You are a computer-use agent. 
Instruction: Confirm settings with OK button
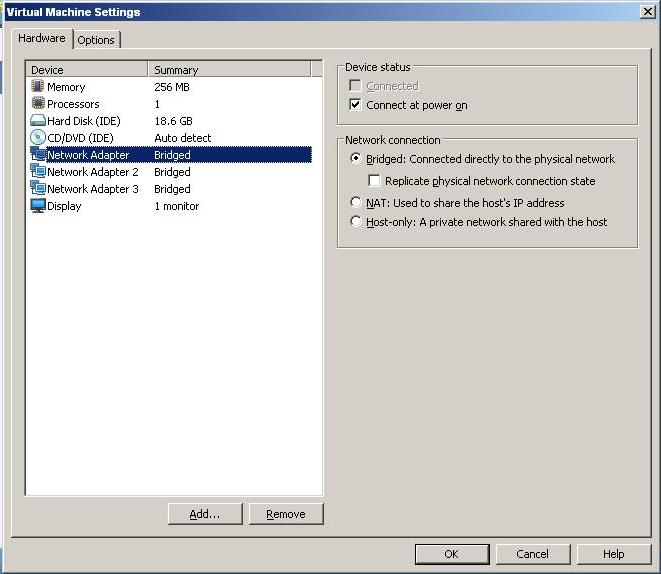(x=451, y=554)
